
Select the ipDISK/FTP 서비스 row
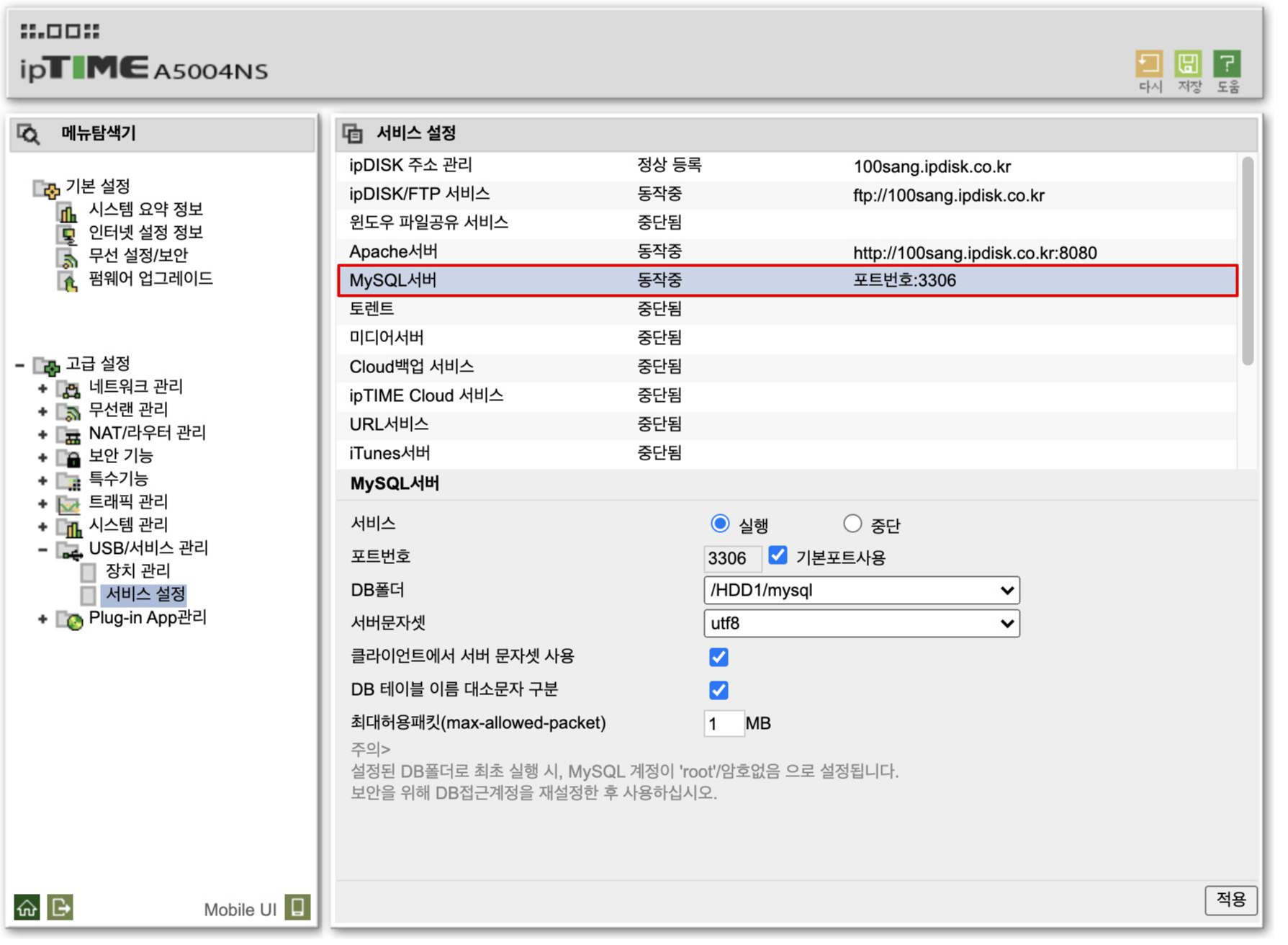pyautogui.click(x=788, y=194)
